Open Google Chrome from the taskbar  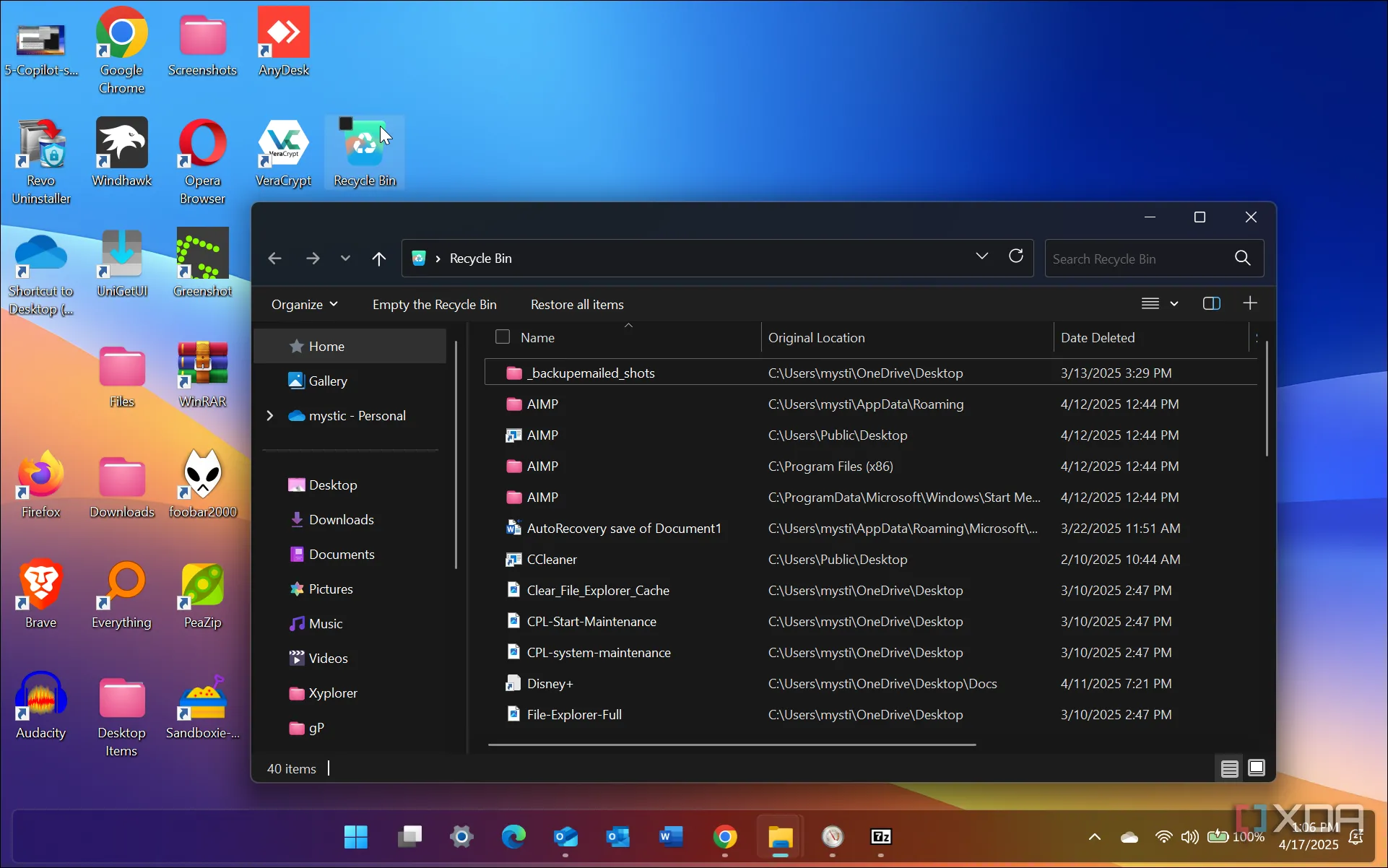click(726, 838)
